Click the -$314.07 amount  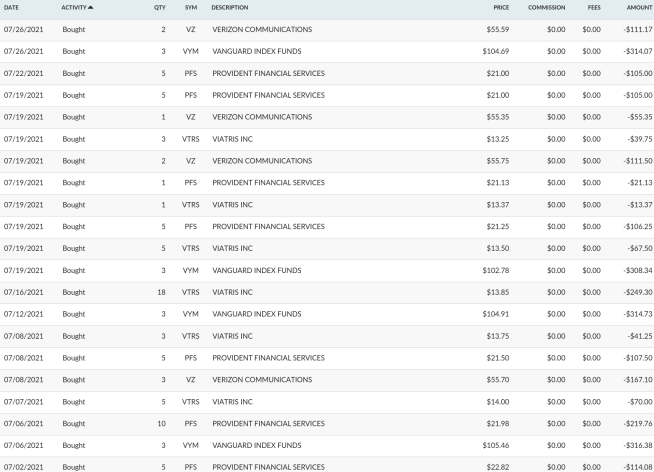[x=638, y=51]
